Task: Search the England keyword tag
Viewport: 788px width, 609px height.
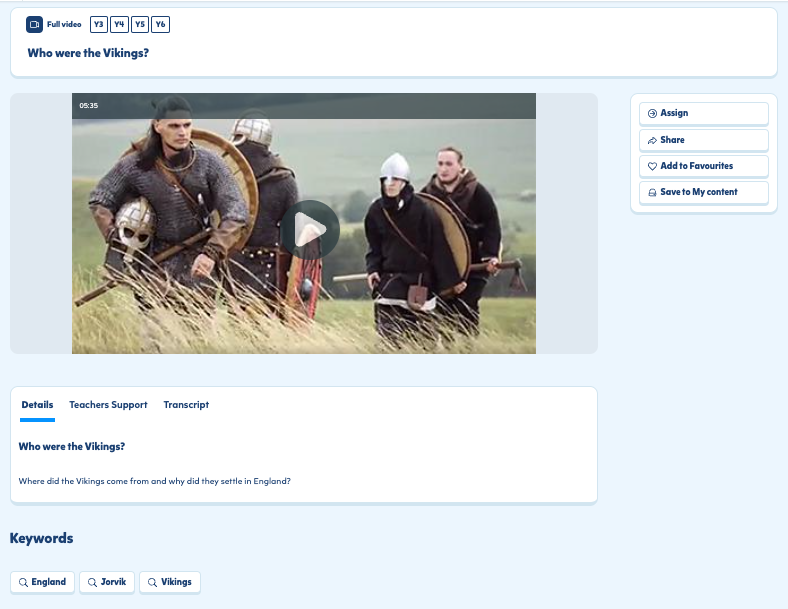Action: click(43, 582)
